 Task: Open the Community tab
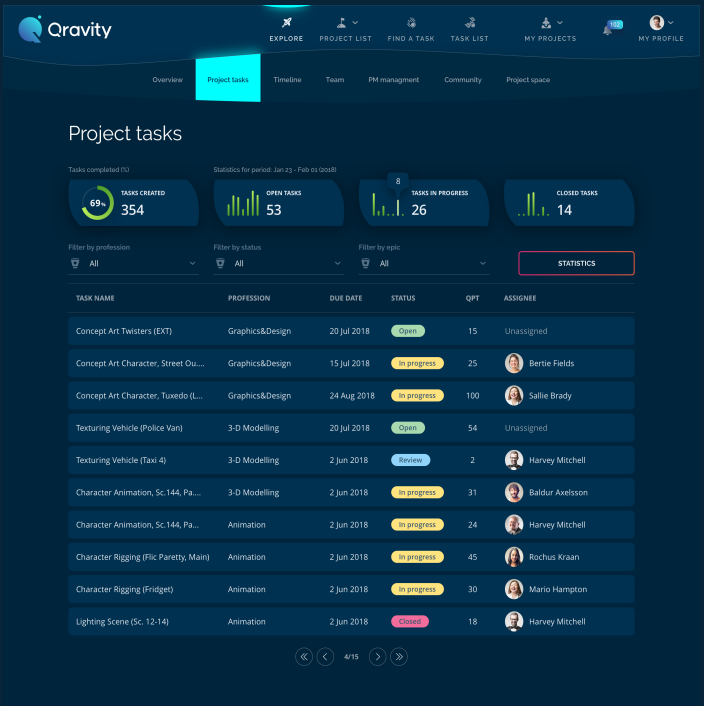pos(463,80)
